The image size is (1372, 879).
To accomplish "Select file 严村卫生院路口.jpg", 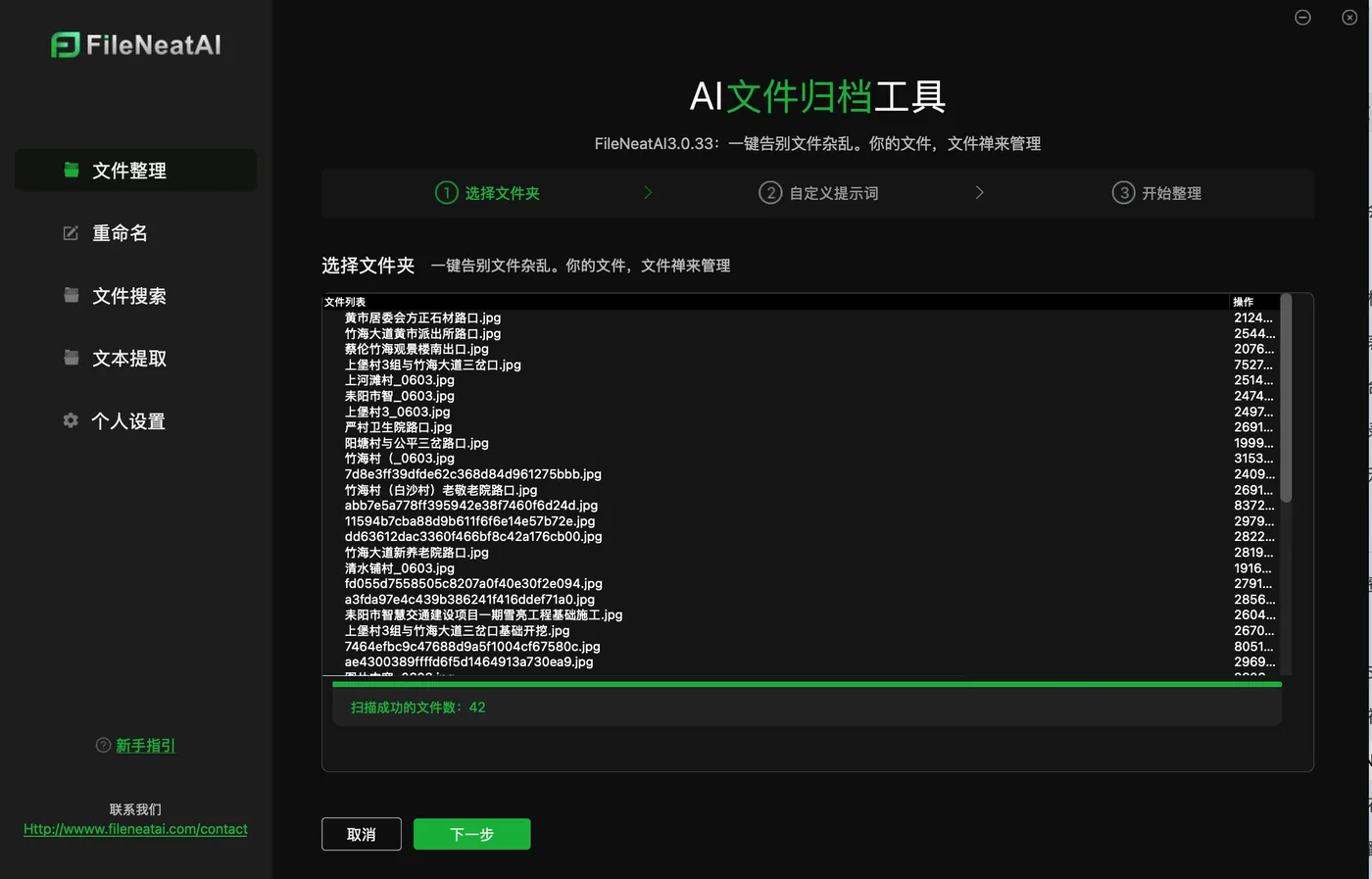I will pos(398,427).
